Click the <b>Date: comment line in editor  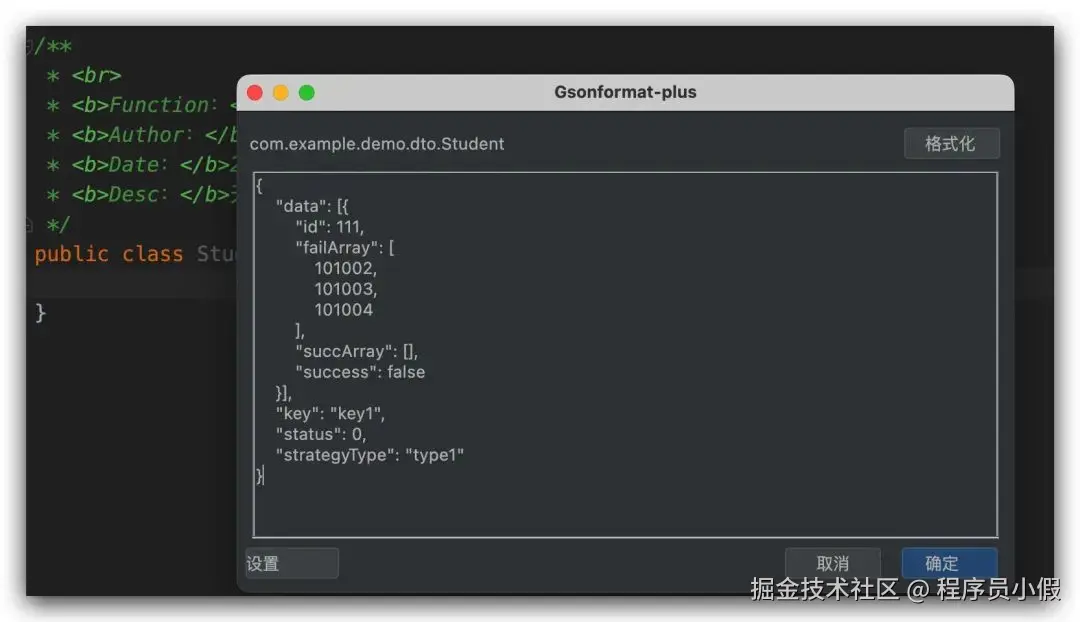click(141, 165)
